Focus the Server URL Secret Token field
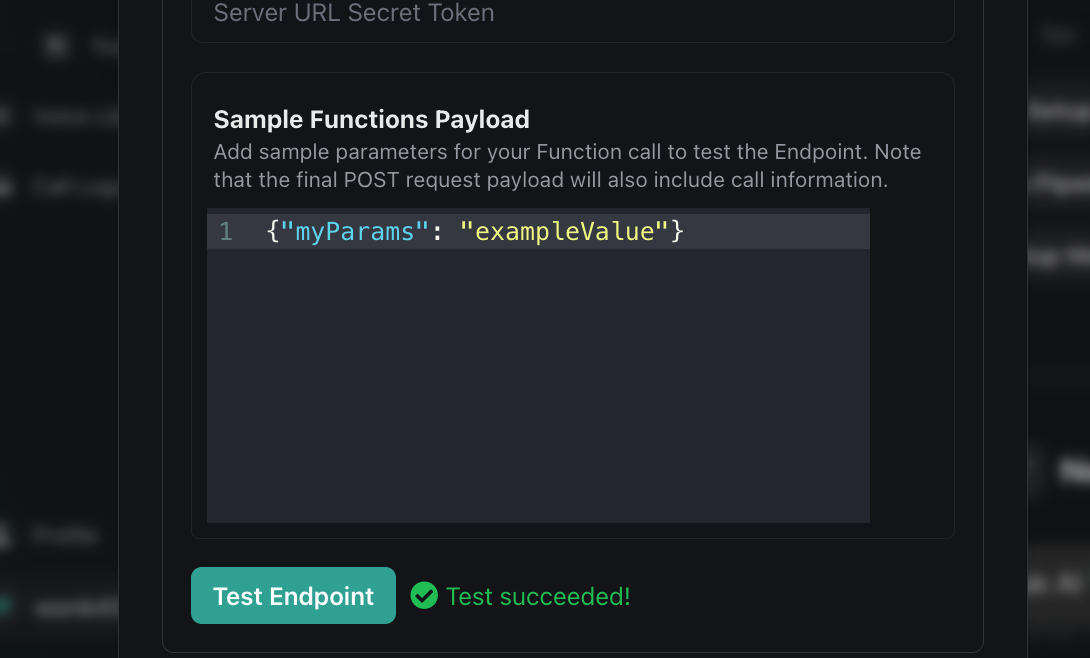Viewport: 1090px width, 658px height. click(570, 14)
